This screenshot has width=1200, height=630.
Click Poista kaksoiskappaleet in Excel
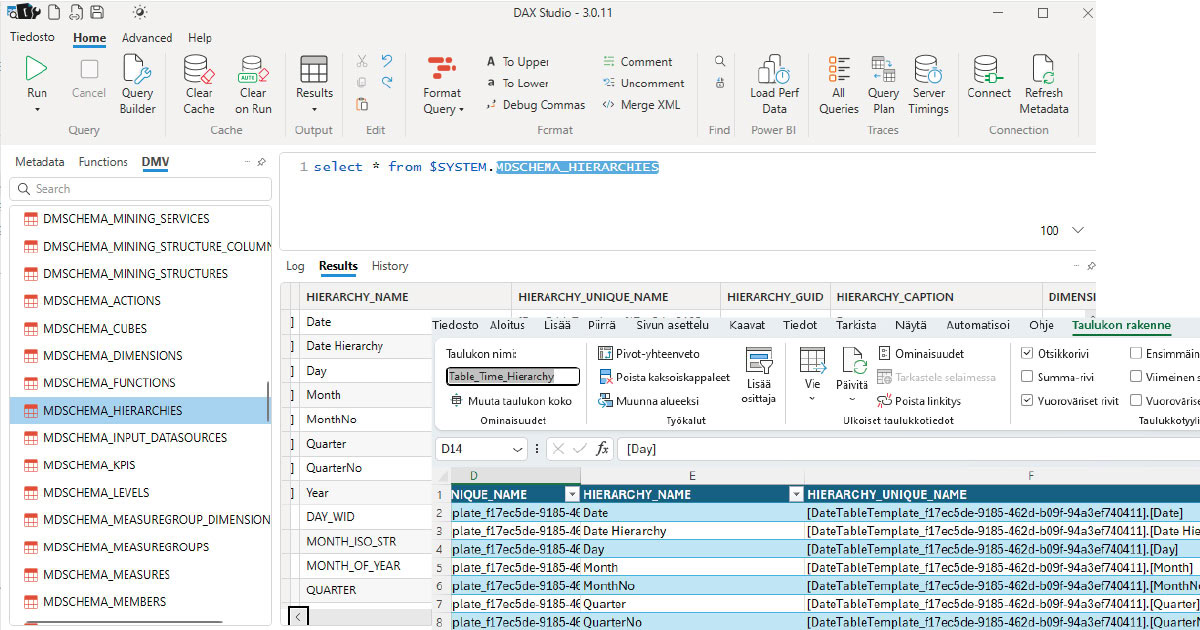[x=665, y=377]
